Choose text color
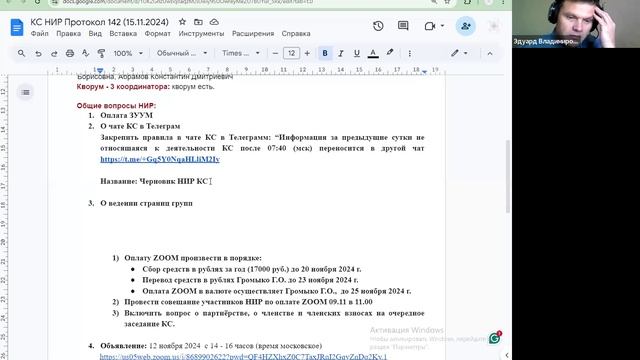This screenshot has width=640, height=360. click(x=373, y=53)
